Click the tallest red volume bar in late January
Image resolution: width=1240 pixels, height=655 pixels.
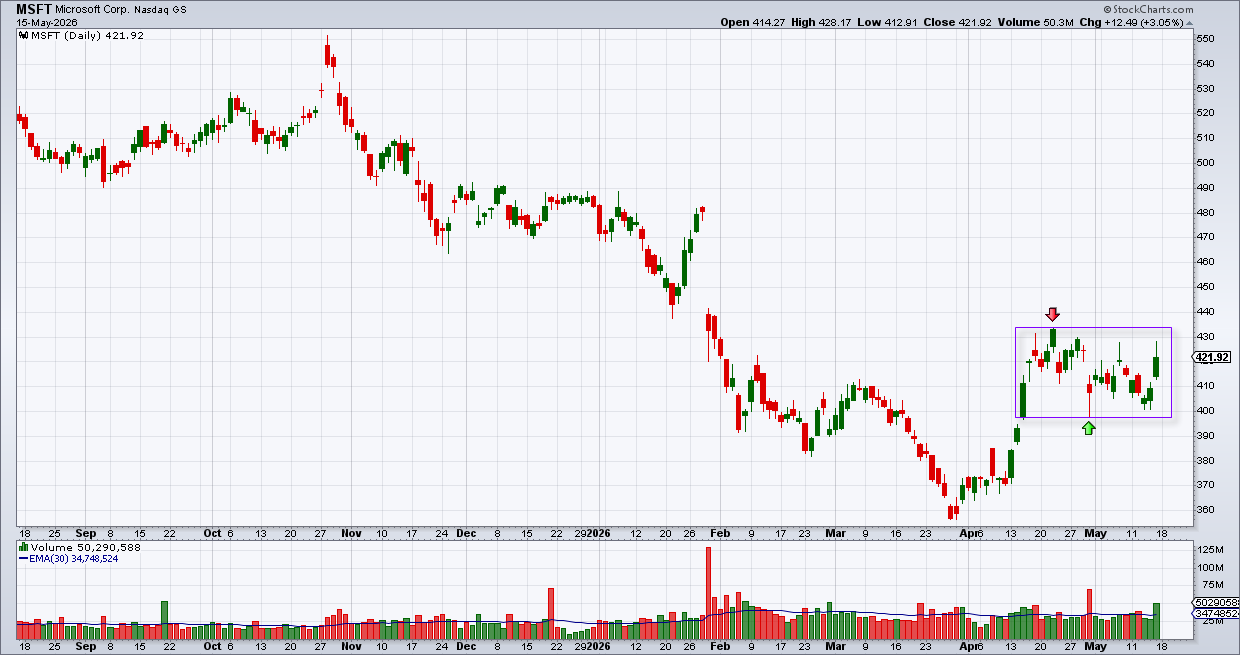click(x=708, y=593)
